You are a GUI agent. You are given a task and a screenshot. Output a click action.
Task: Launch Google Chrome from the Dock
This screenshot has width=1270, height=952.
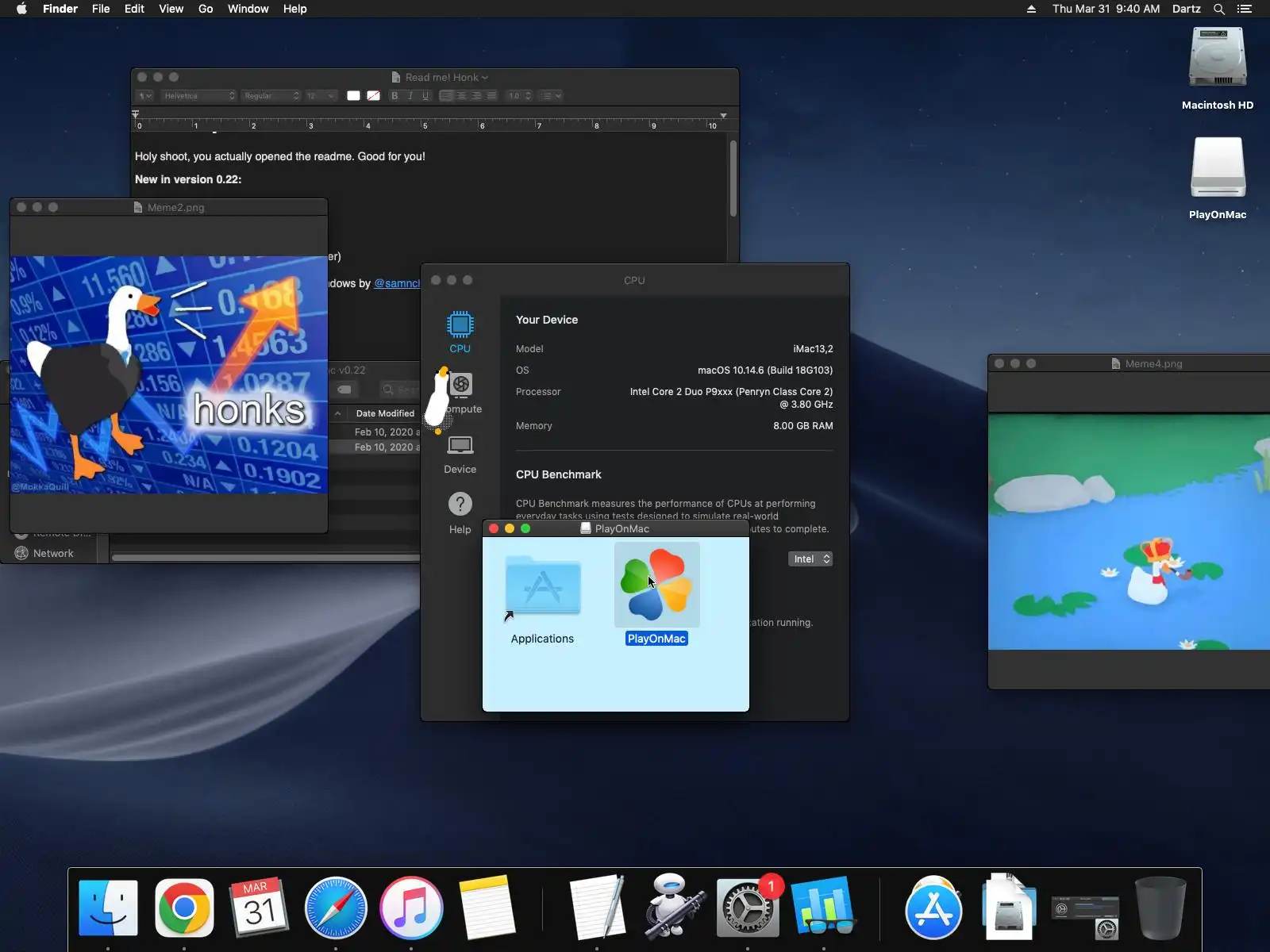pyautogui.click(x=184, y=908)
